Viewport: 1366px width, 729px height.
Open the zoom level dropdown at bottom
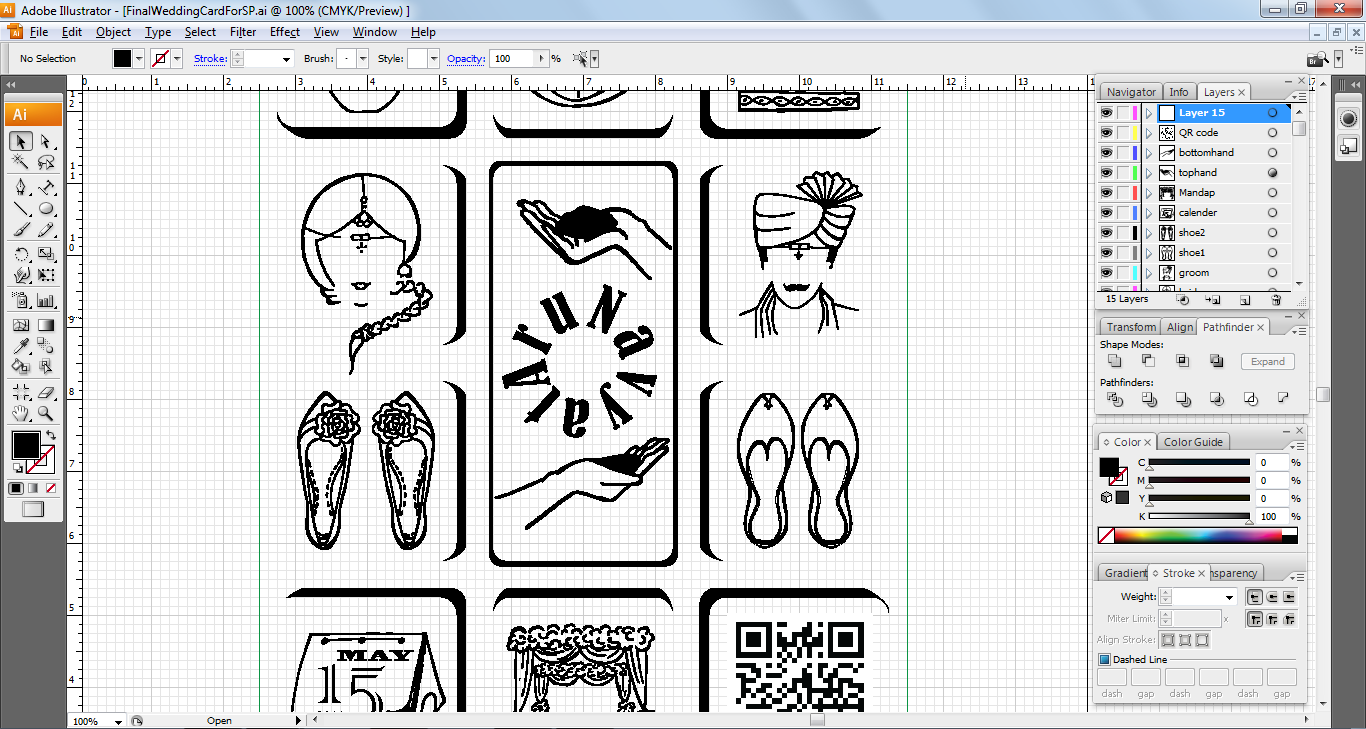[119, 721]
